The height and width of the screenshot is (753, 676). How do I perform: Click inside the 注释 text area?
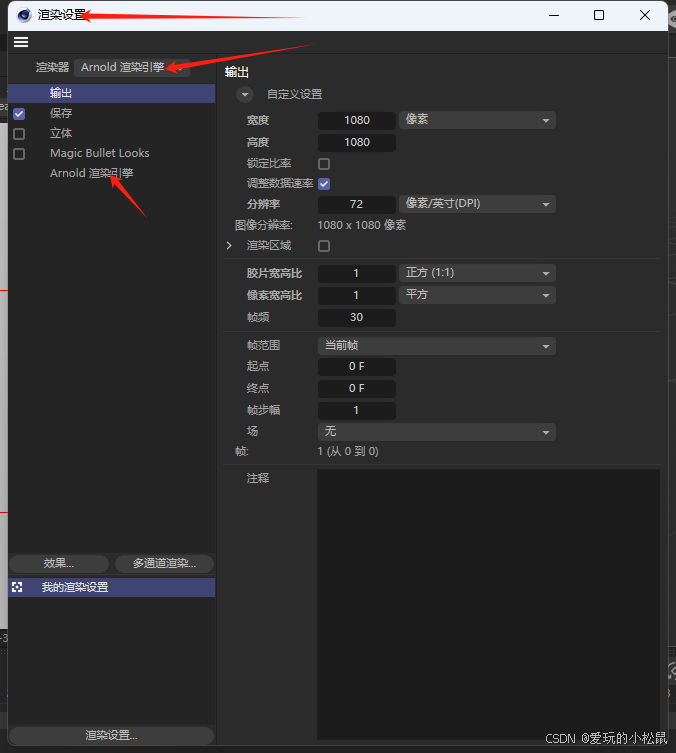488,604
